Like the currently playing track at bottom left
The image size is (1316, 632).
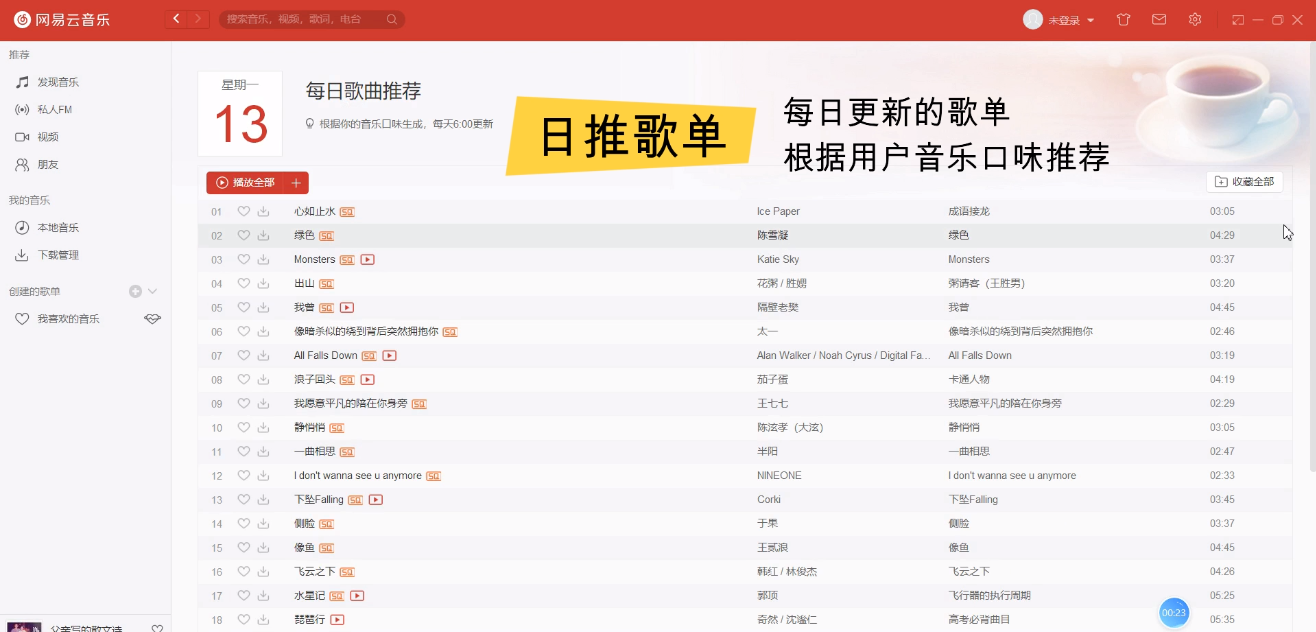tap(157, 627)
